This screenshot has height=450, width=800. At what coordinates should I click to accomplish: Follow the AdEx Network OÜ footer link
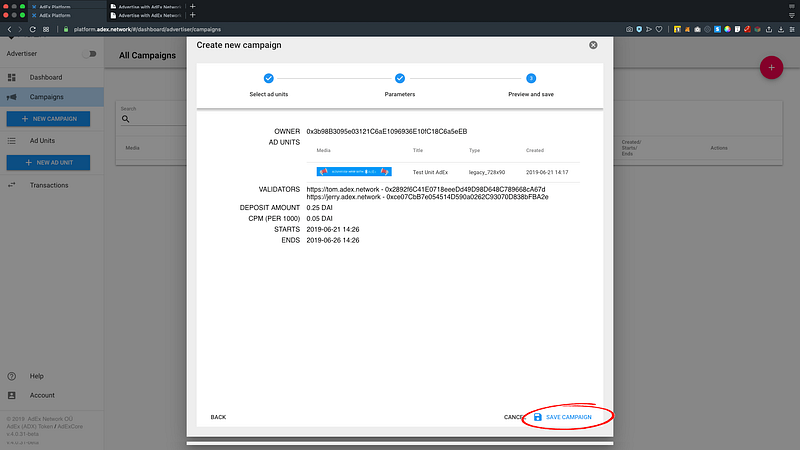coord(50,419)
